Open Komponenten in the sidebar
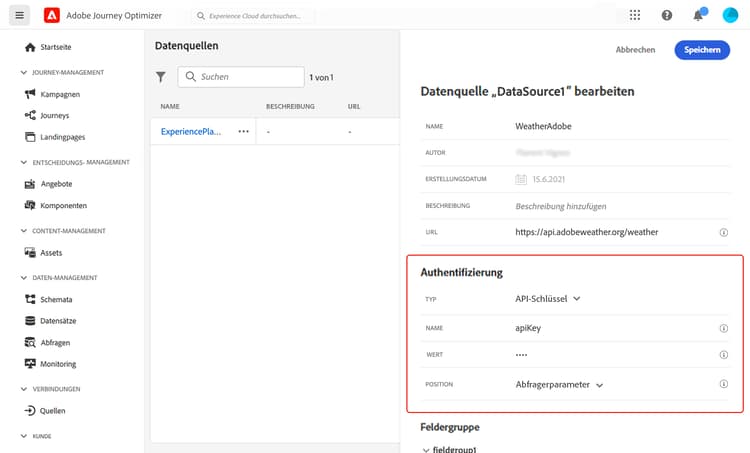The image size is (750, 453). [56, 205]
